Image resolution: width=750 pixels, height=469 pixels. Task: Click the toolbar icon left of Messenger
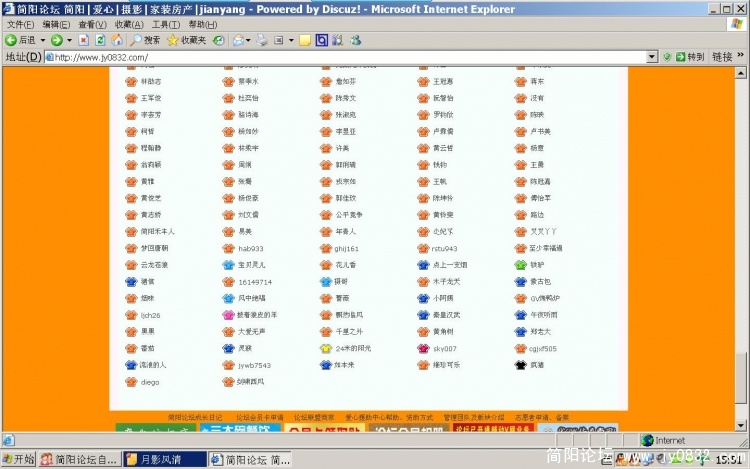tap(338, 40)
